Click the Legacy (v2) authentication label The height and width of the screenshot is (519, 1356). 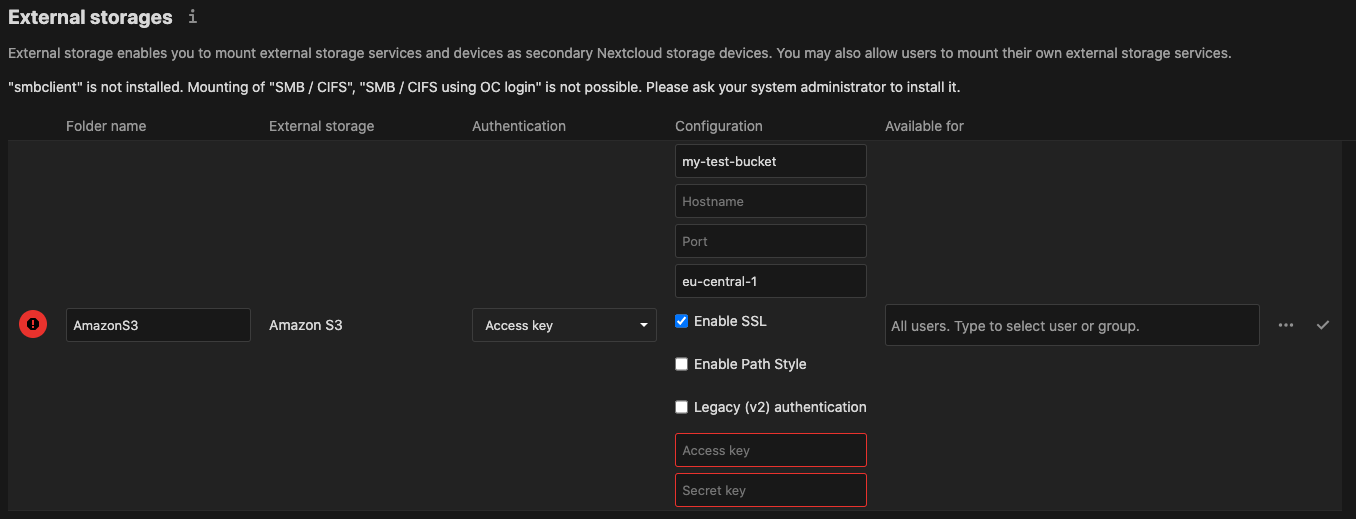pos(780,407)
